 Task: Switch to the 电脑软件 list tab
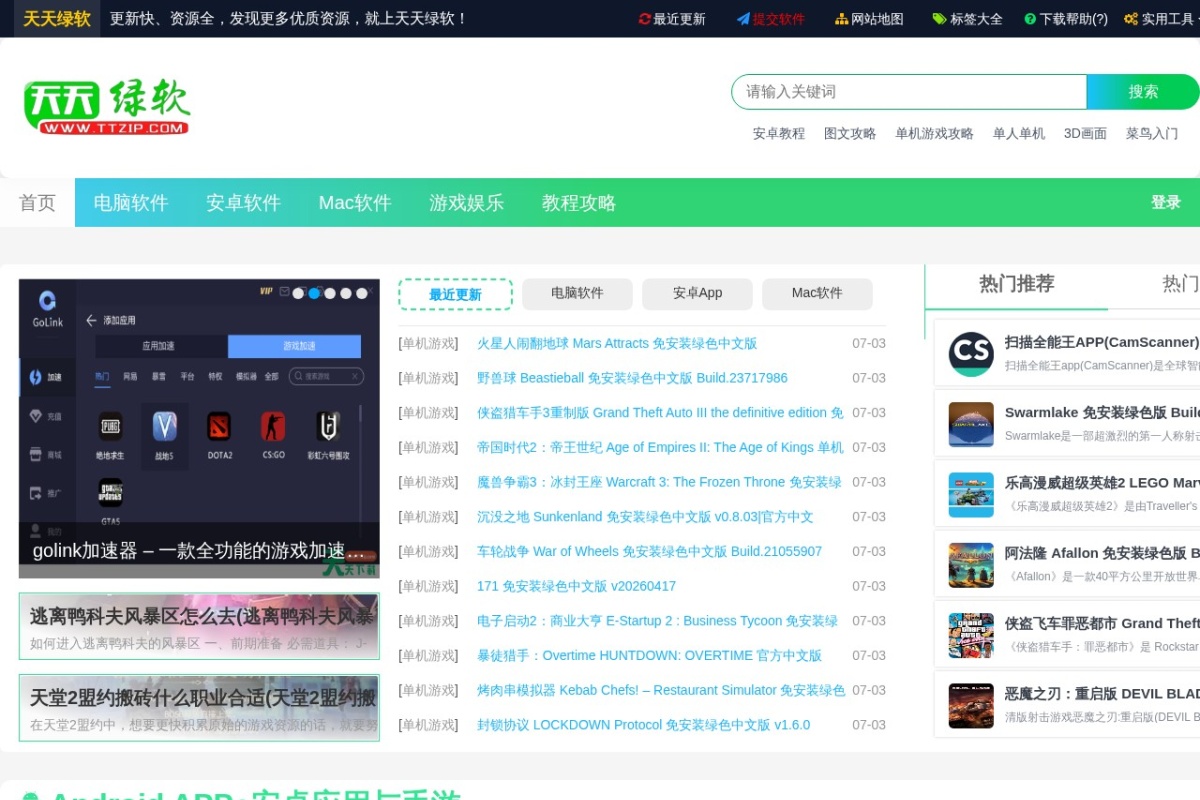(577, 293)
